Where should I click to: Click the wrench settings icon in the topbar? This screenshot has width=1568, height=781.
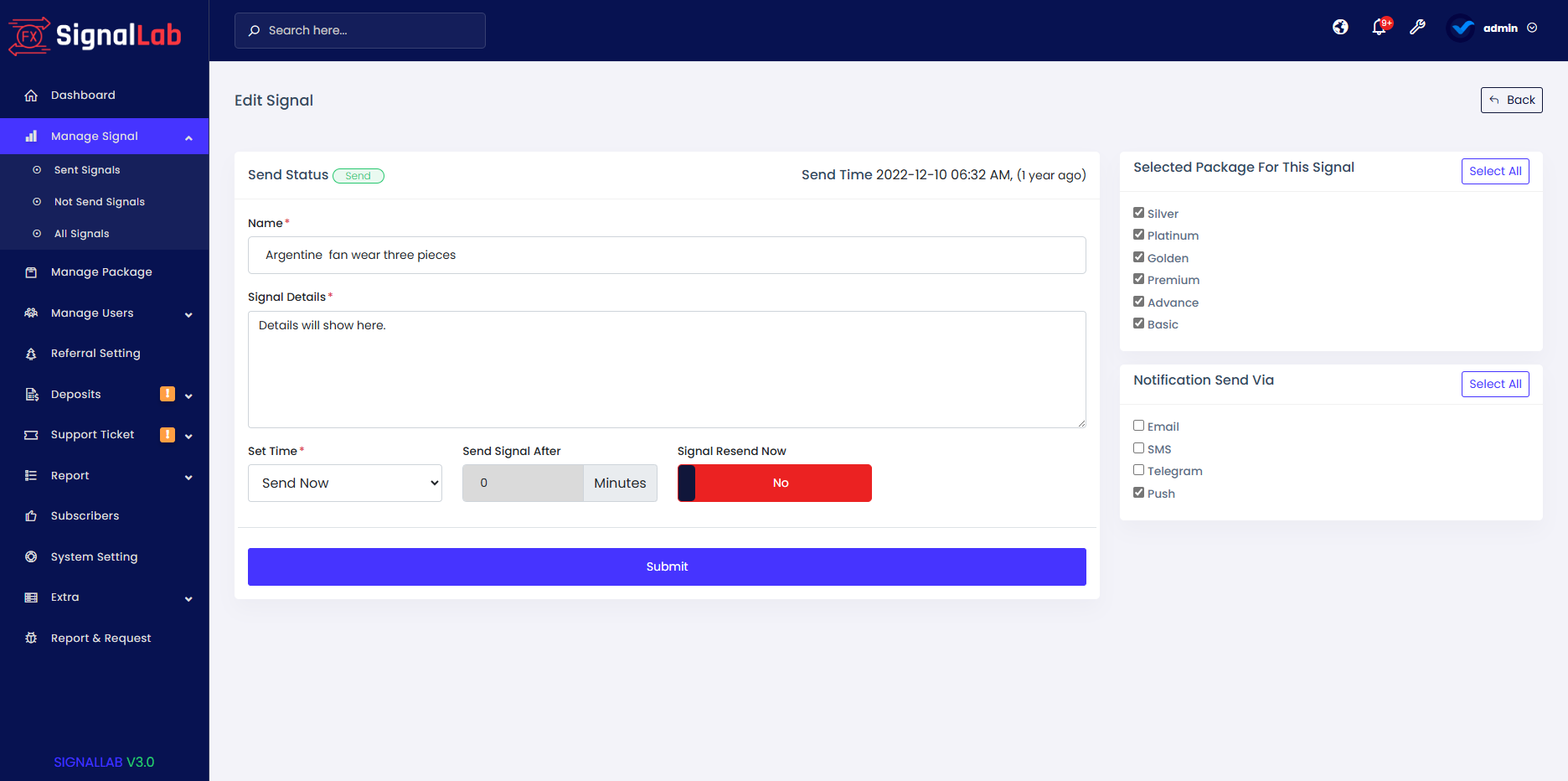[x=1418, y=27]
